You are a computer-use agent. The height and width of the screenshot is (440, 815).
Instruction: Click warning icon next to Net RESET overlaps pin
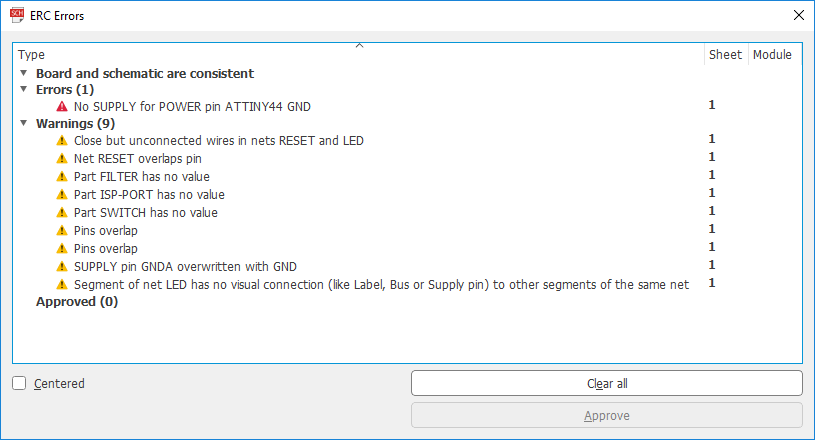62,159
